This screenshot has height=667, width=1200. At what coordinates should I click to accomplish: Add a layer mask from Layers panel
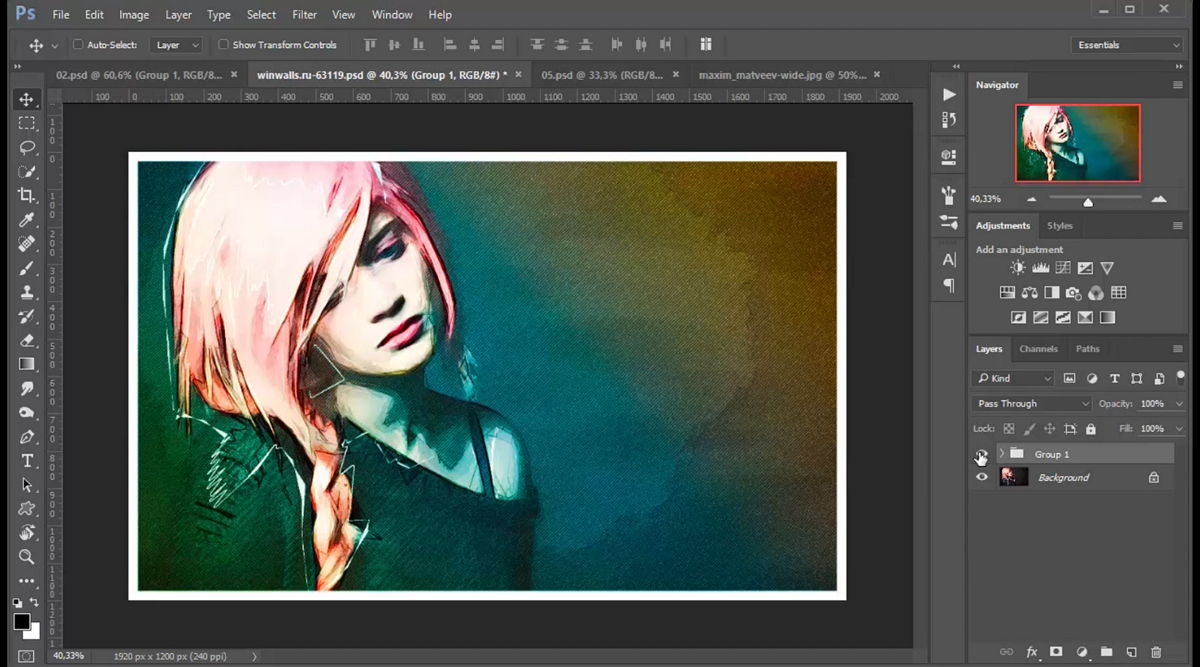tap(1056, 652)
